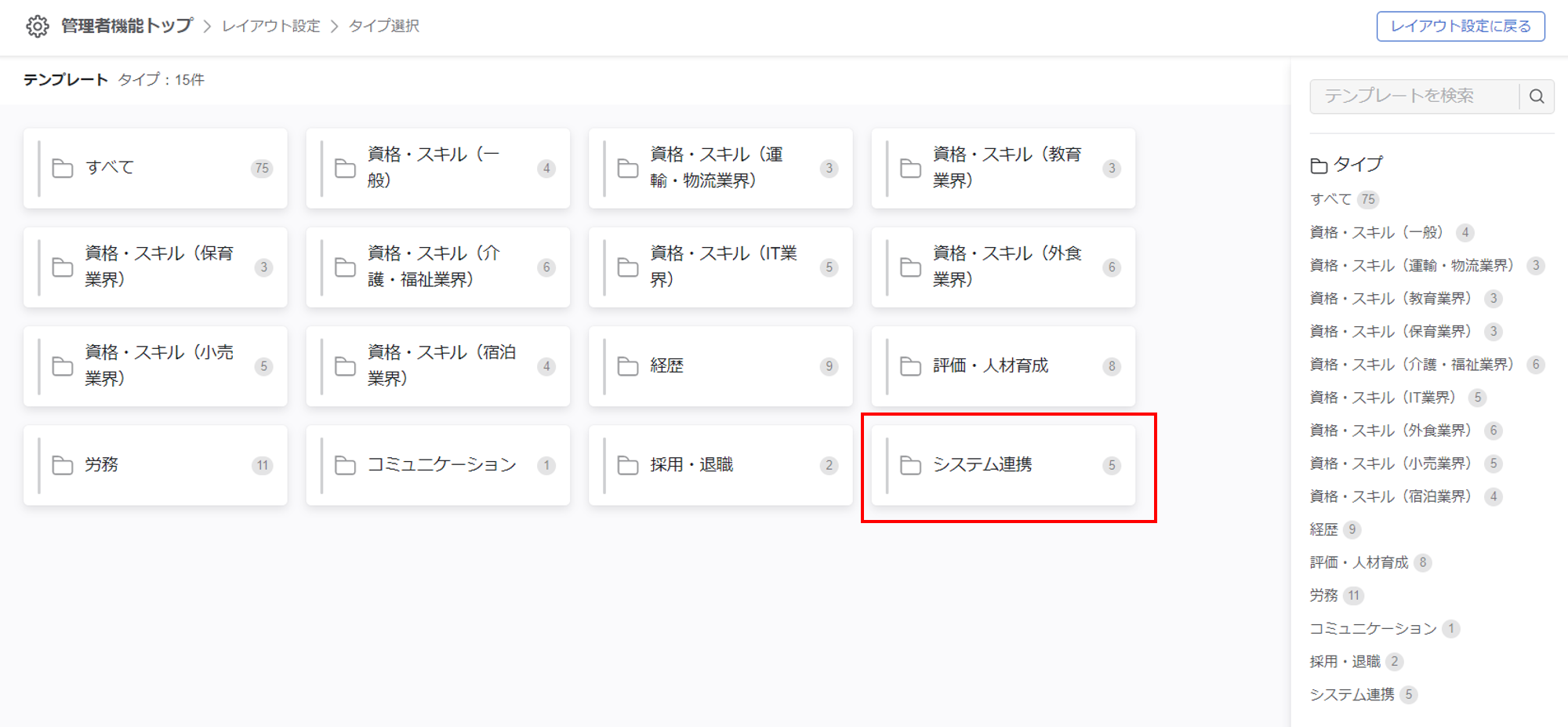Click the folder icon on システム連携 card
1568x727 pixels.
coord(910,464)
